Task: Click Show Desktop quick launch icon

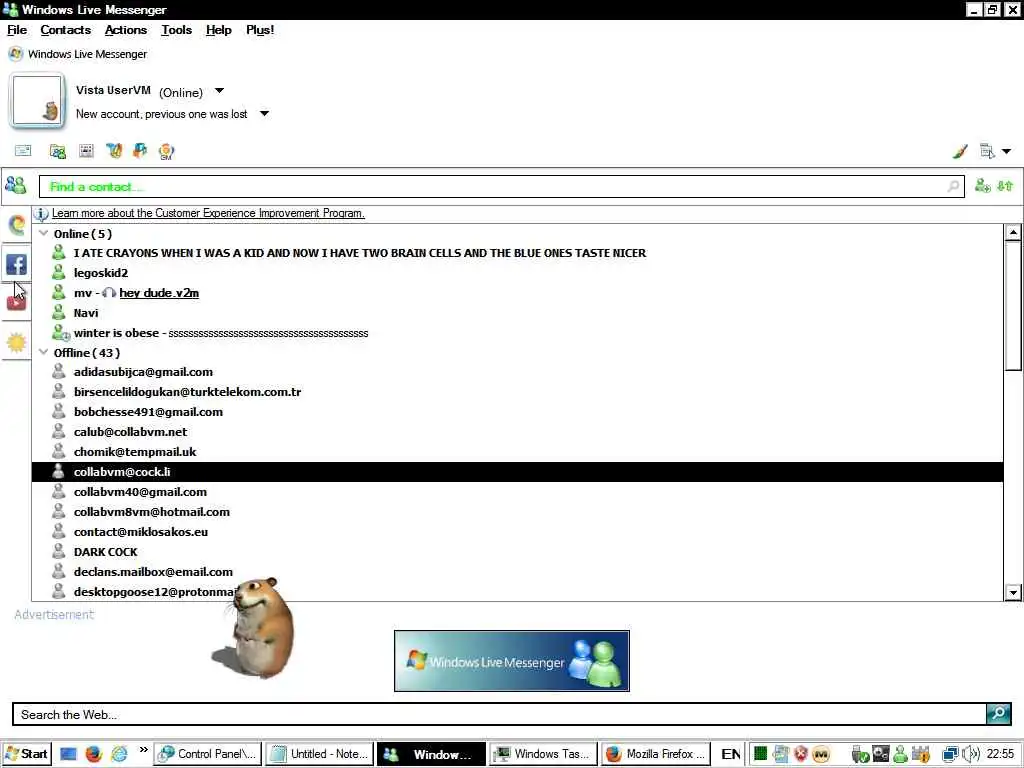Action: click(x=69, y=754)
